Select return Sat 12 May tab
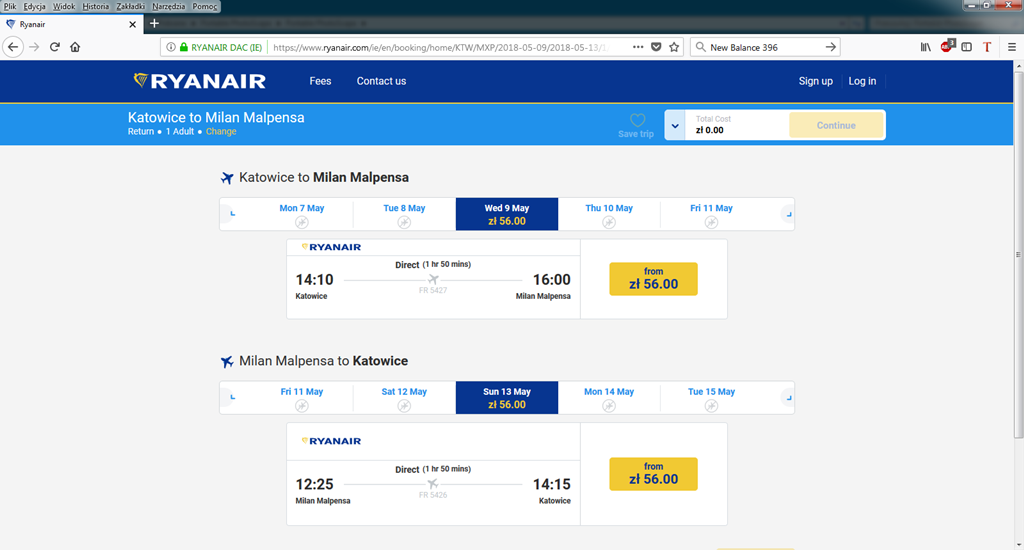The height and width of the screenshot is (550, 1024). click(404, 398)
